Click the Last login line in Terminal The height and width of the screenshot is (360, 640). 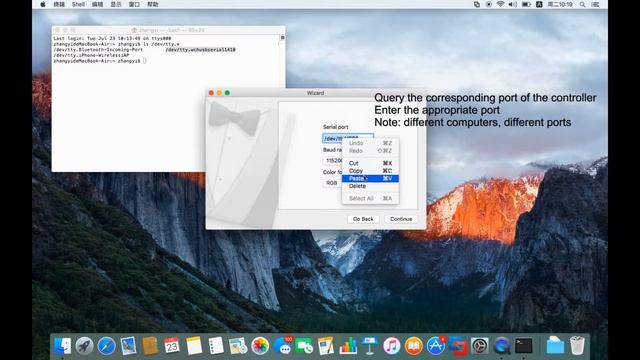click(112, 38)
